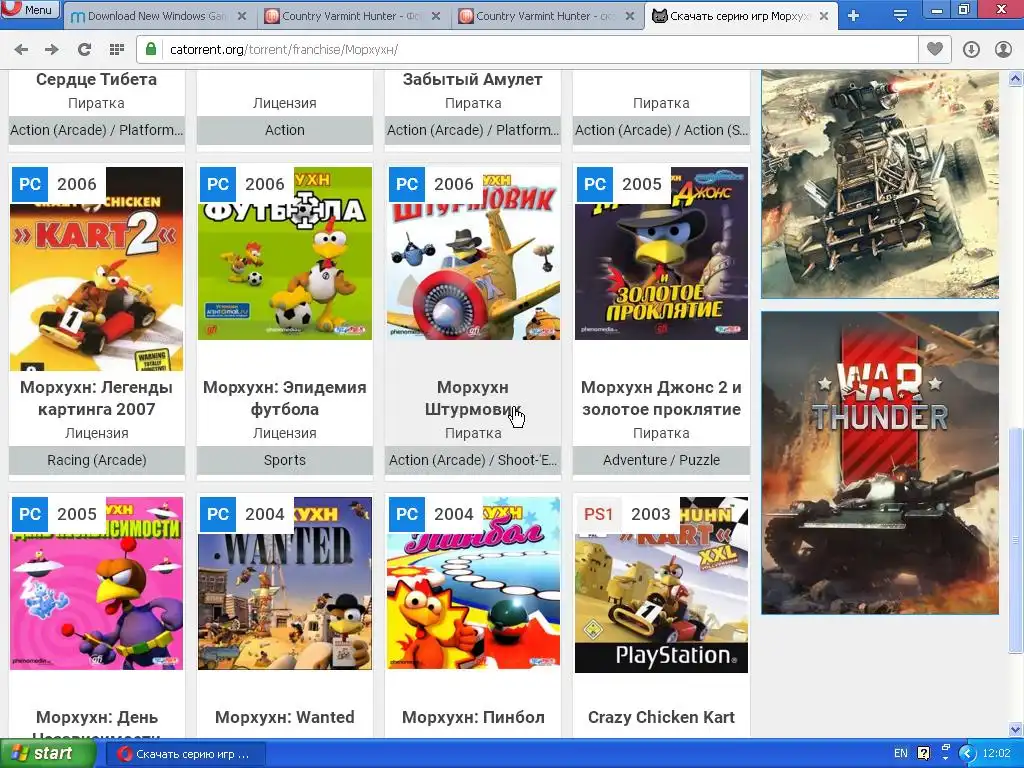Click the green security padlock icon

tap(151, 49)
